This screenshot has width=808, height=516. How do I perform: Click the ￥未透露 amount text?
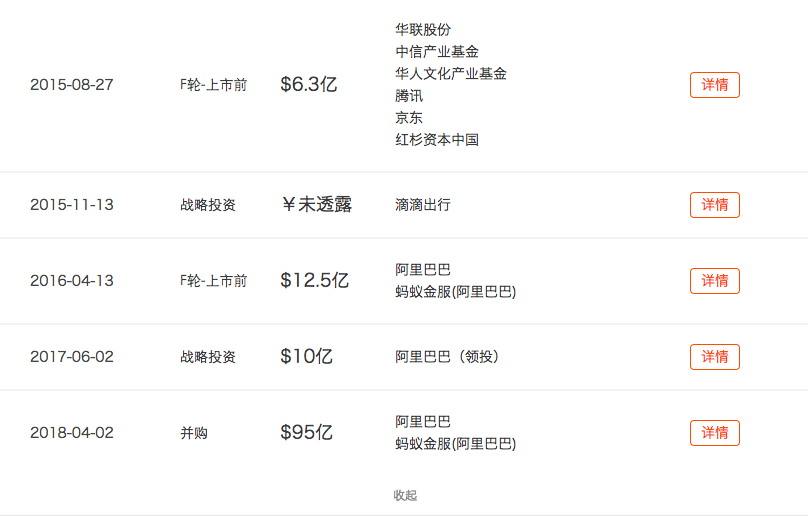tap(316, 205)
